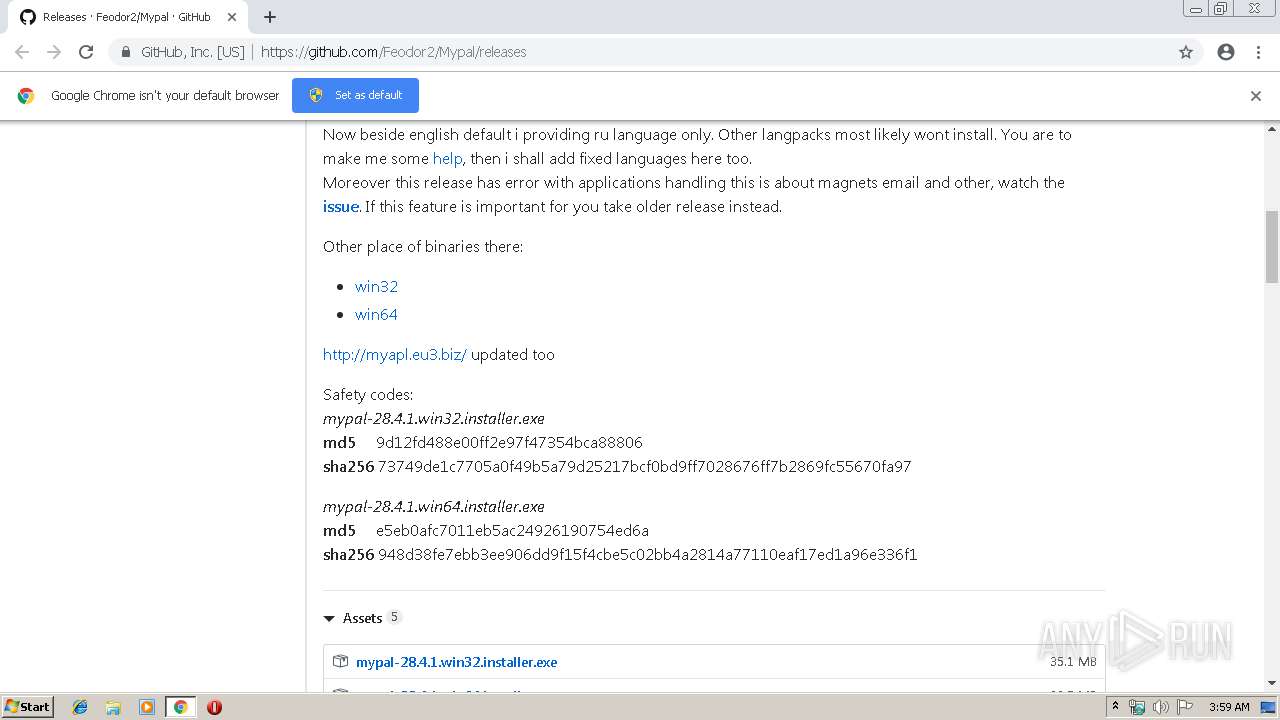The height and width of the screenshot is (720, 1280).
Task: Open the Chrome profile avatar menu
Action: click(x=1226, y=52)
